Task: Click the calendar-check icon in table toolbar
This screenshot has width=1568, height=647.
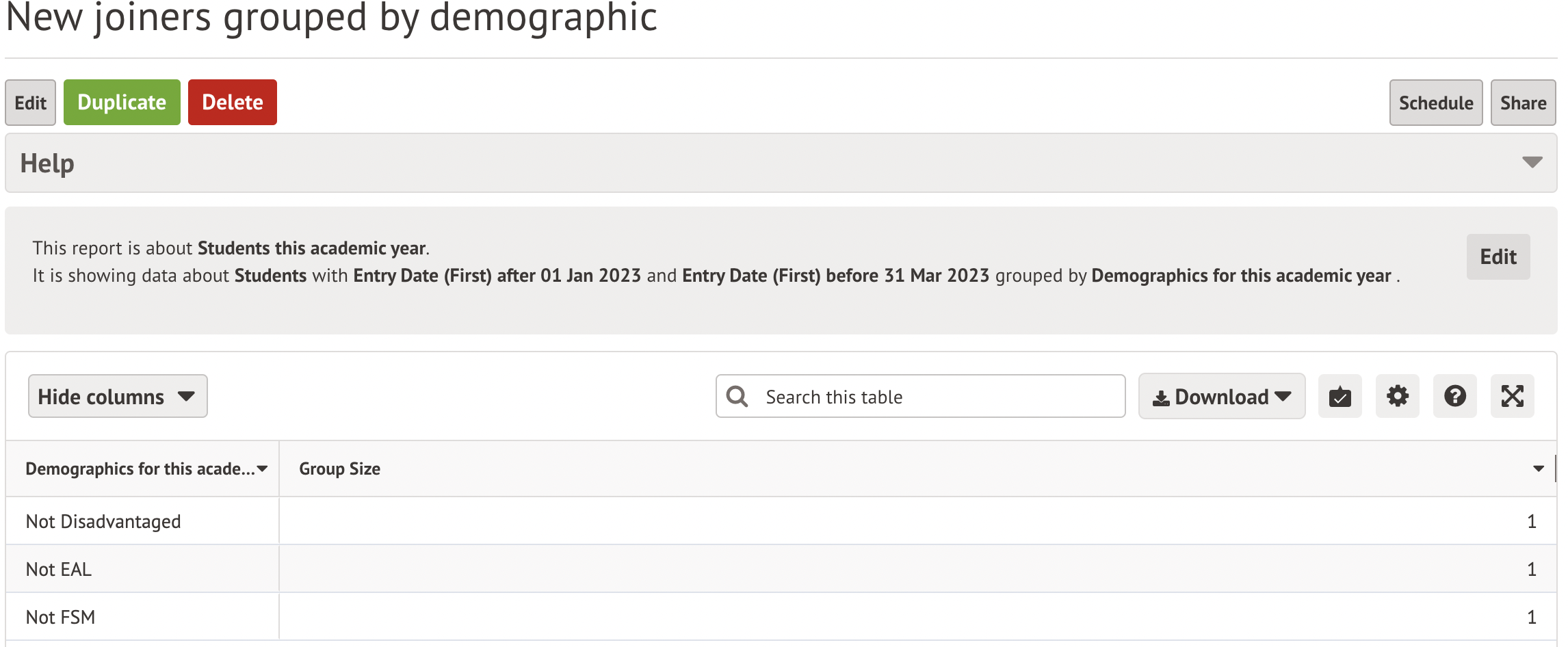Action: click(1340, 397)
